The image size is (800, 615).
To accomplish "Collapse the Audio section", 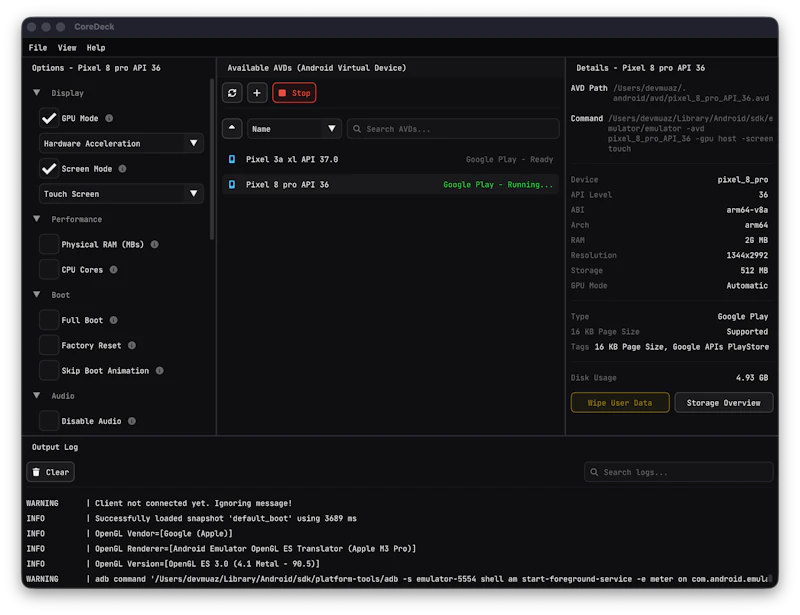I will pyautogui.click(x=37, y=396).
